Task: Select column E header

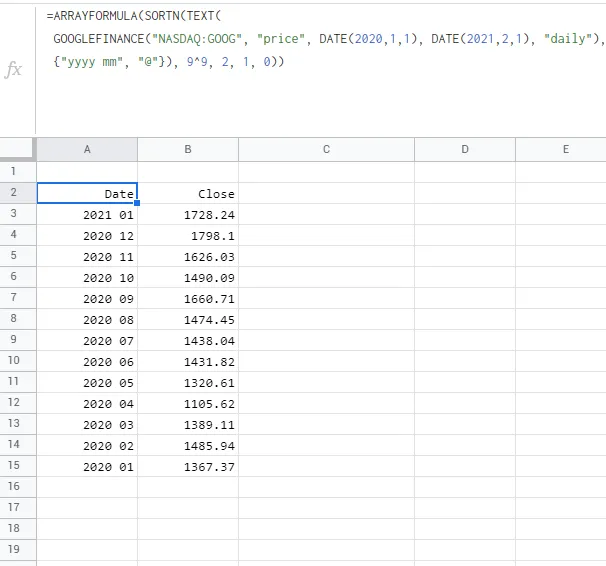Action: pos(561,150)
